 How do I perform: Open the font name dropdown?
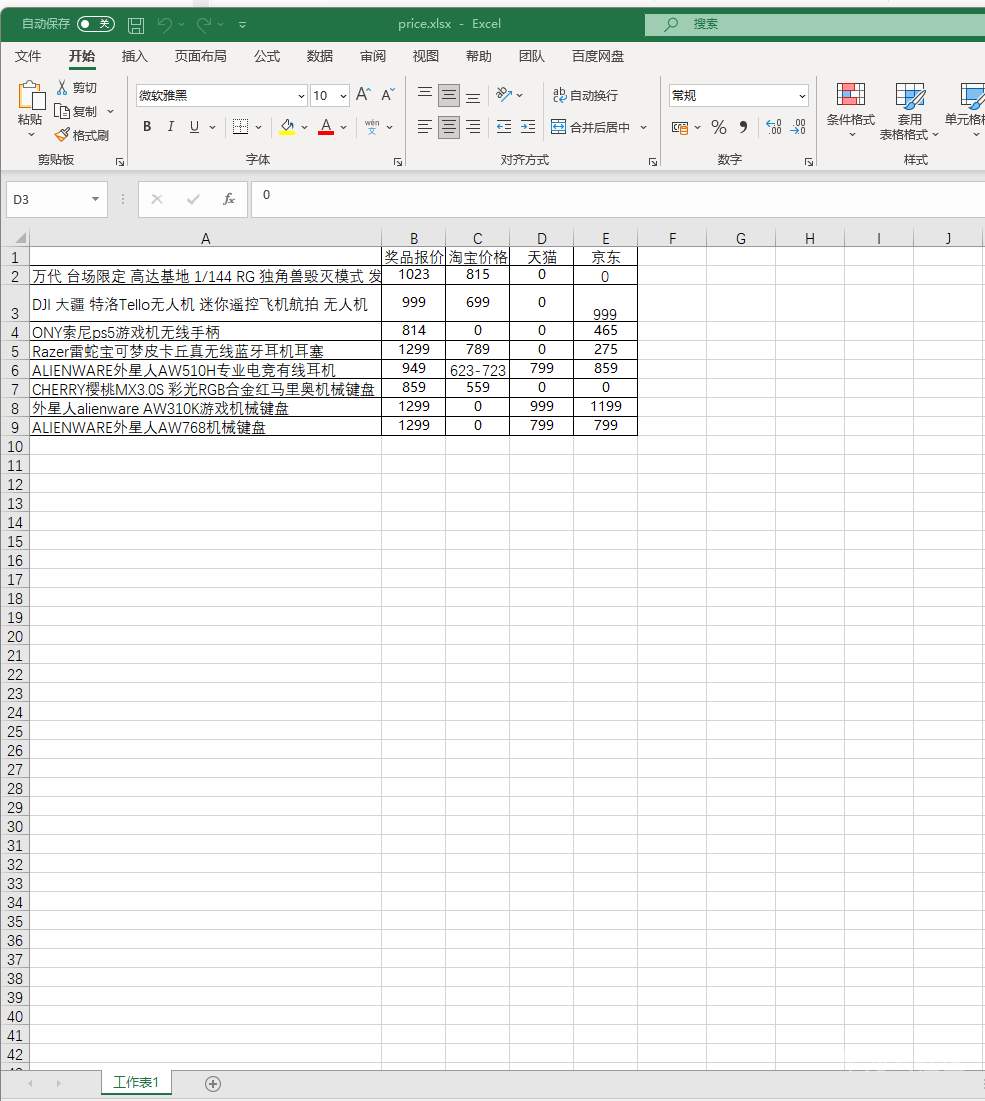coord(301,95)
